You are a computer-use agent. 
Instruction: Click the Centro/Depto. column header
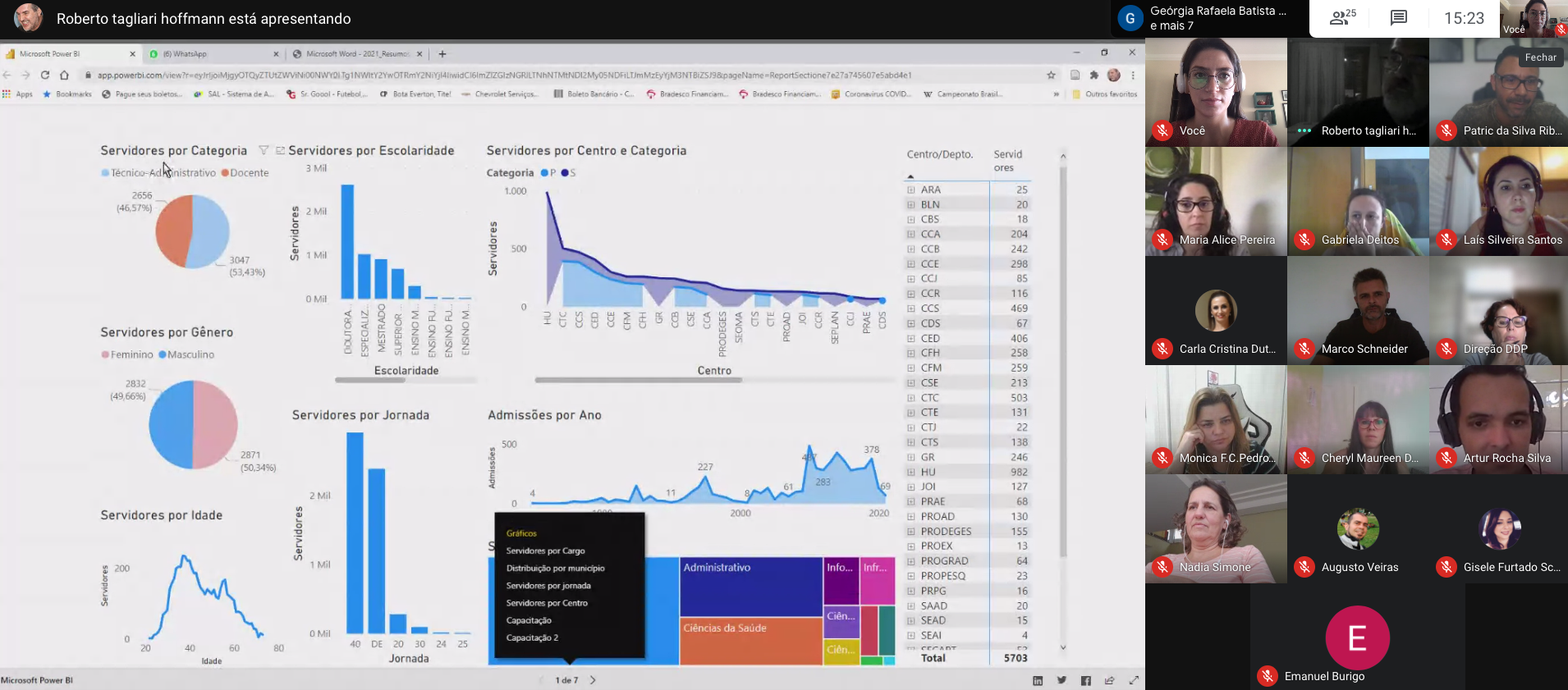pos(940,154)
